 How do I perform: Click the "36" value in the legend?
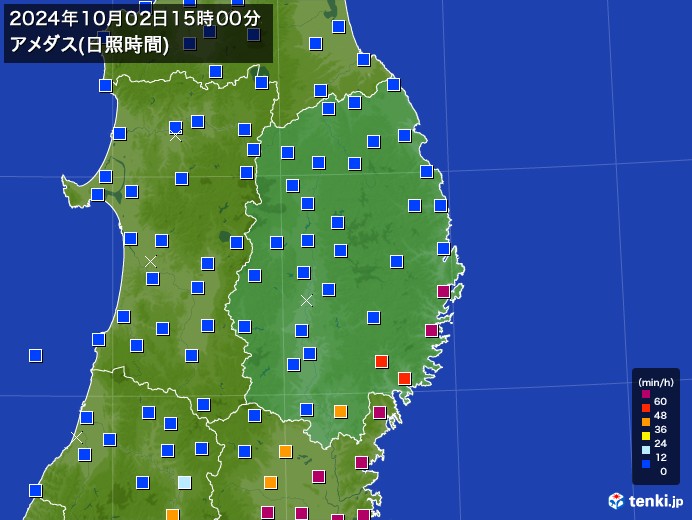(x=660, y=429)
